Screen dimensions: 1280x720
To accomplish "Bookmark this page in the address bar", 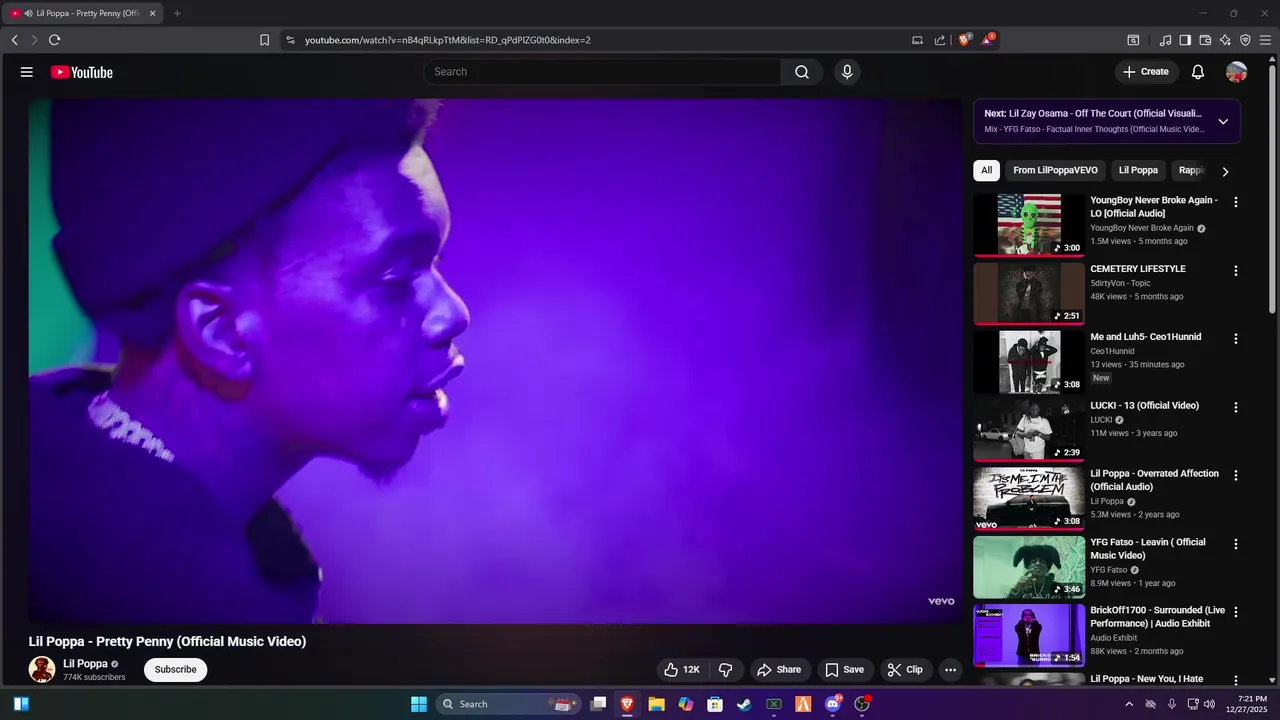I will [x=264, y=40].
